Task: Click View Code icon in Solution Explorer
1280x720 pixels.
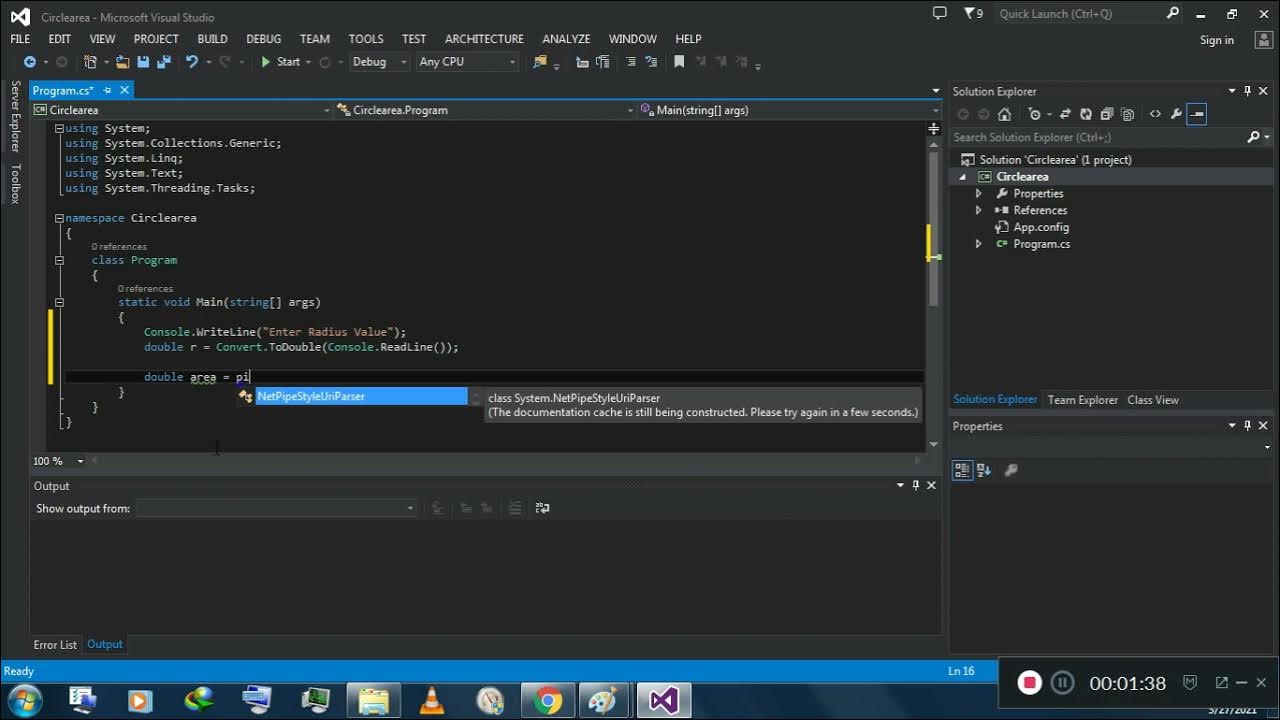Action: click(x=1155, y=114)
